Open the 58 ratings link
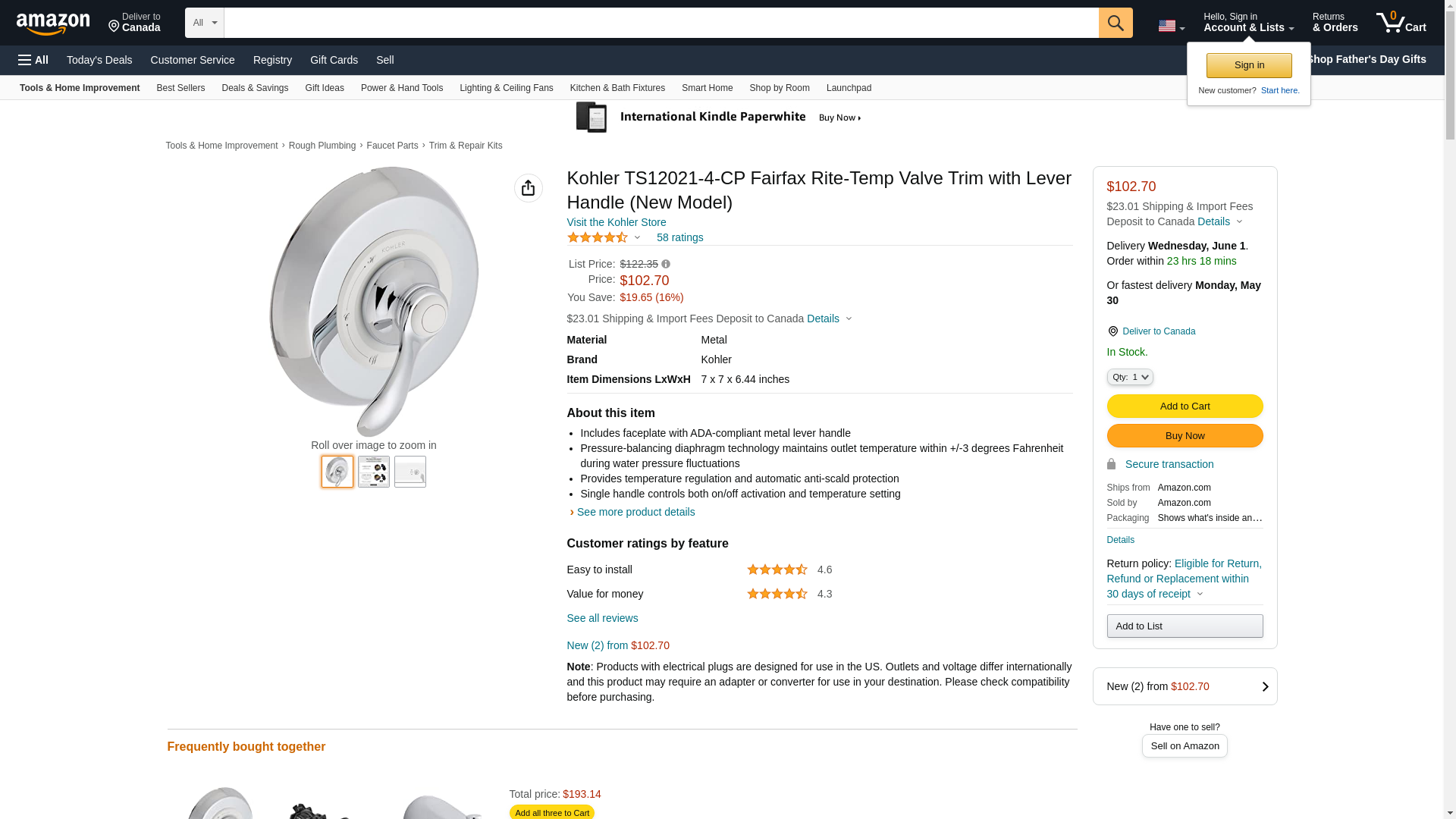This screenshot has height=819, width=1456. point(679,237)
